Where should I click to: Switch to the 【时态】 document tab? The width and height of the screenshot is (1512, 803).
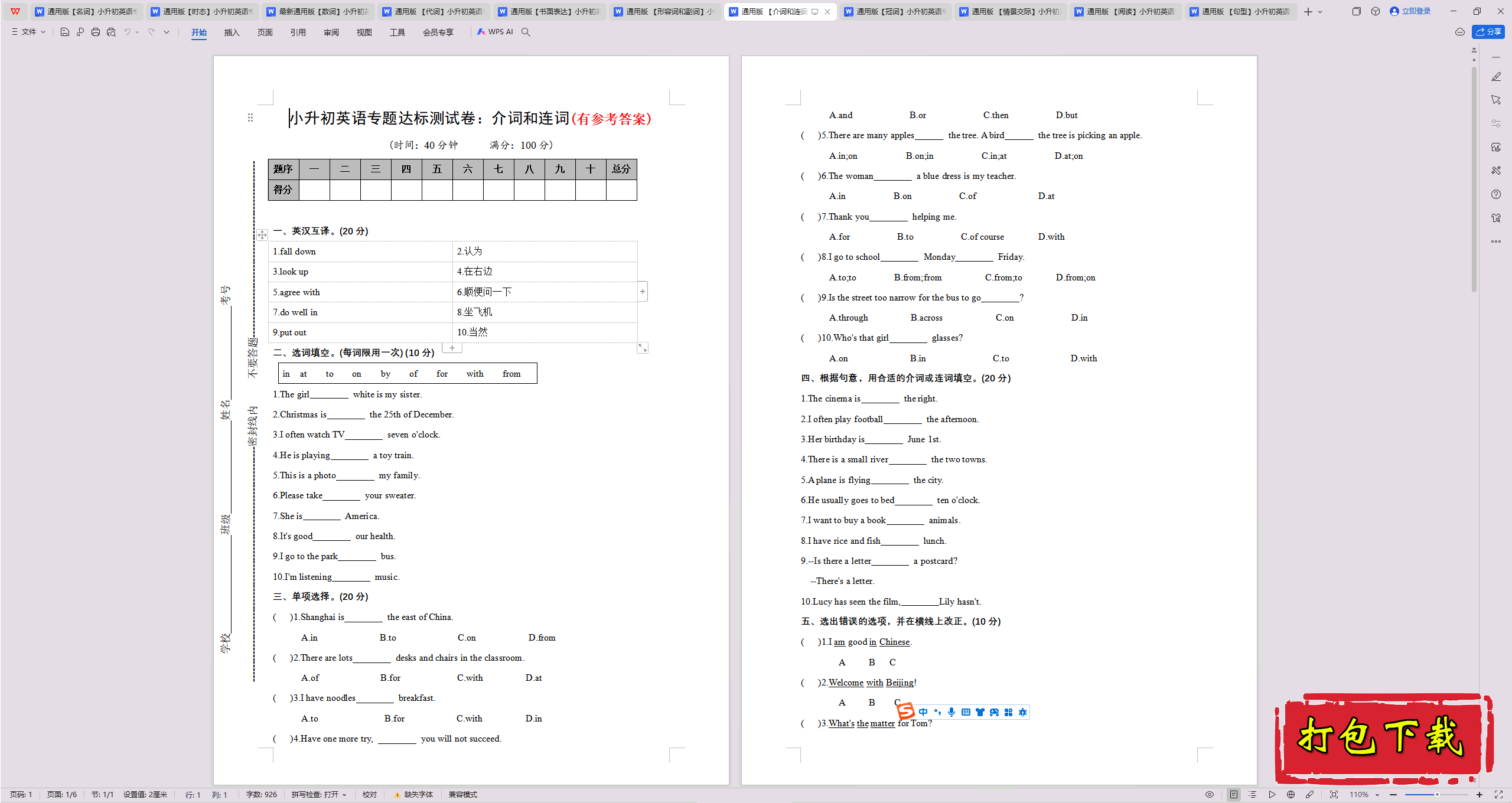[x=202, y=12]
